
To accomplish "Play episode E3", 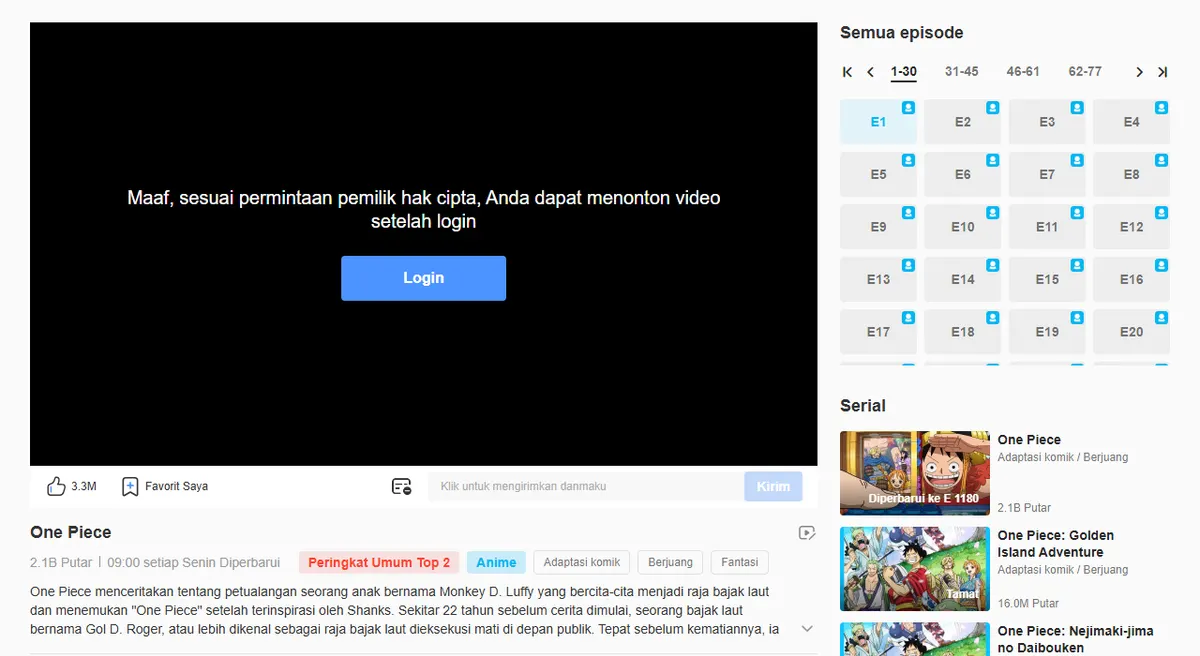I will click(x=1047, y=122).
